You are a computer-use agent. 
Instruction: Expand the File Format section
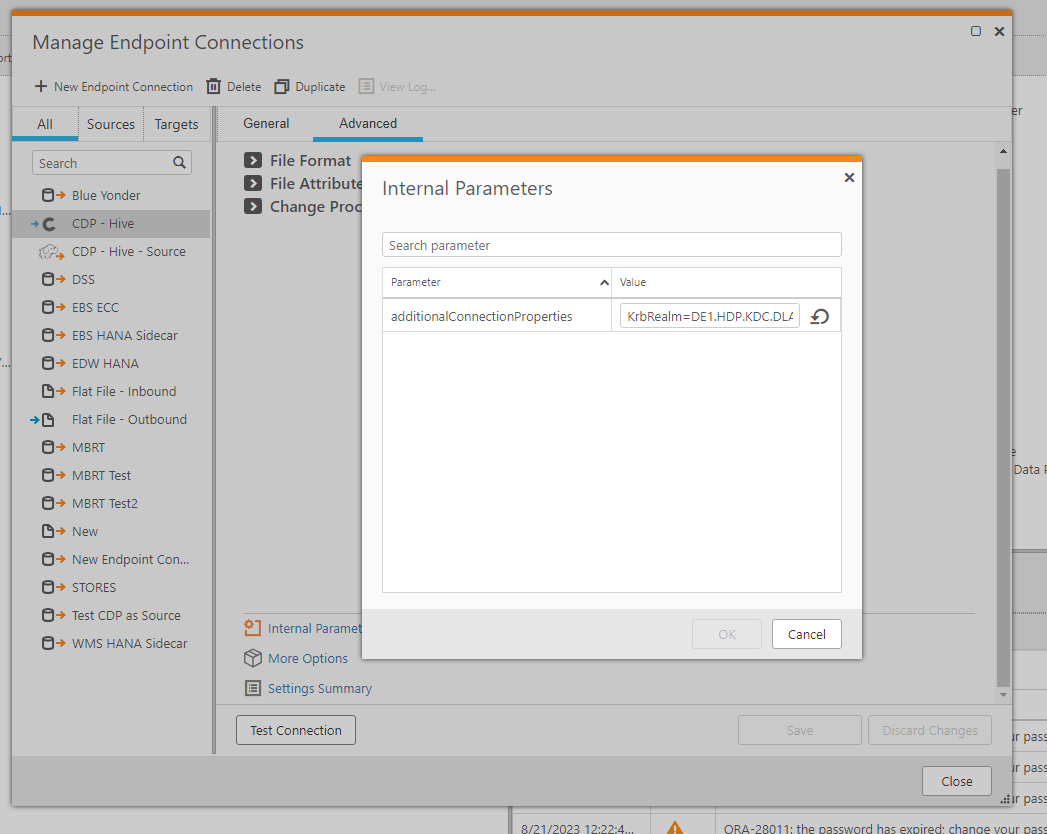coord(254,161)
